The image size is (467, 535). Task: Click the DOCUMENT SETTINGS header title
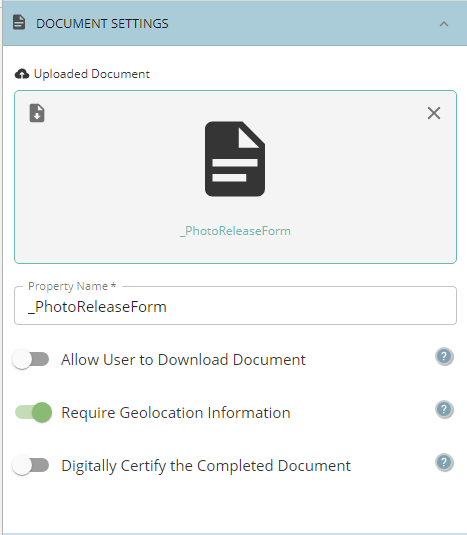pyautogui.click(x=102, y=24)
